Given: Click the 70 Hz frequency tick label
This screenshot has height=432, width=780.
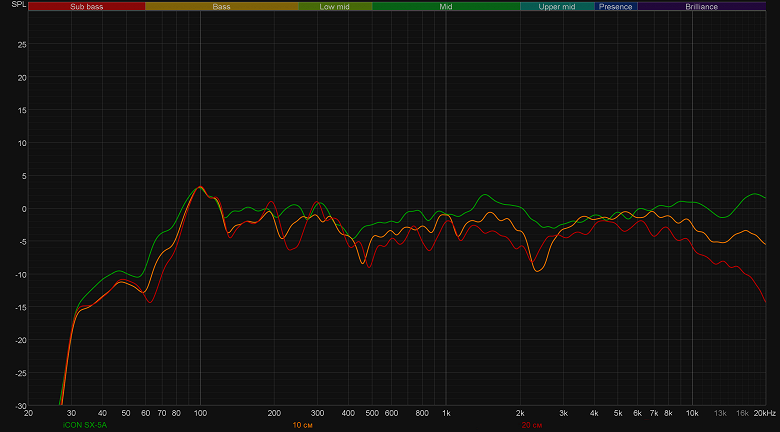Looking at the screenshot, I should point(162,413).
